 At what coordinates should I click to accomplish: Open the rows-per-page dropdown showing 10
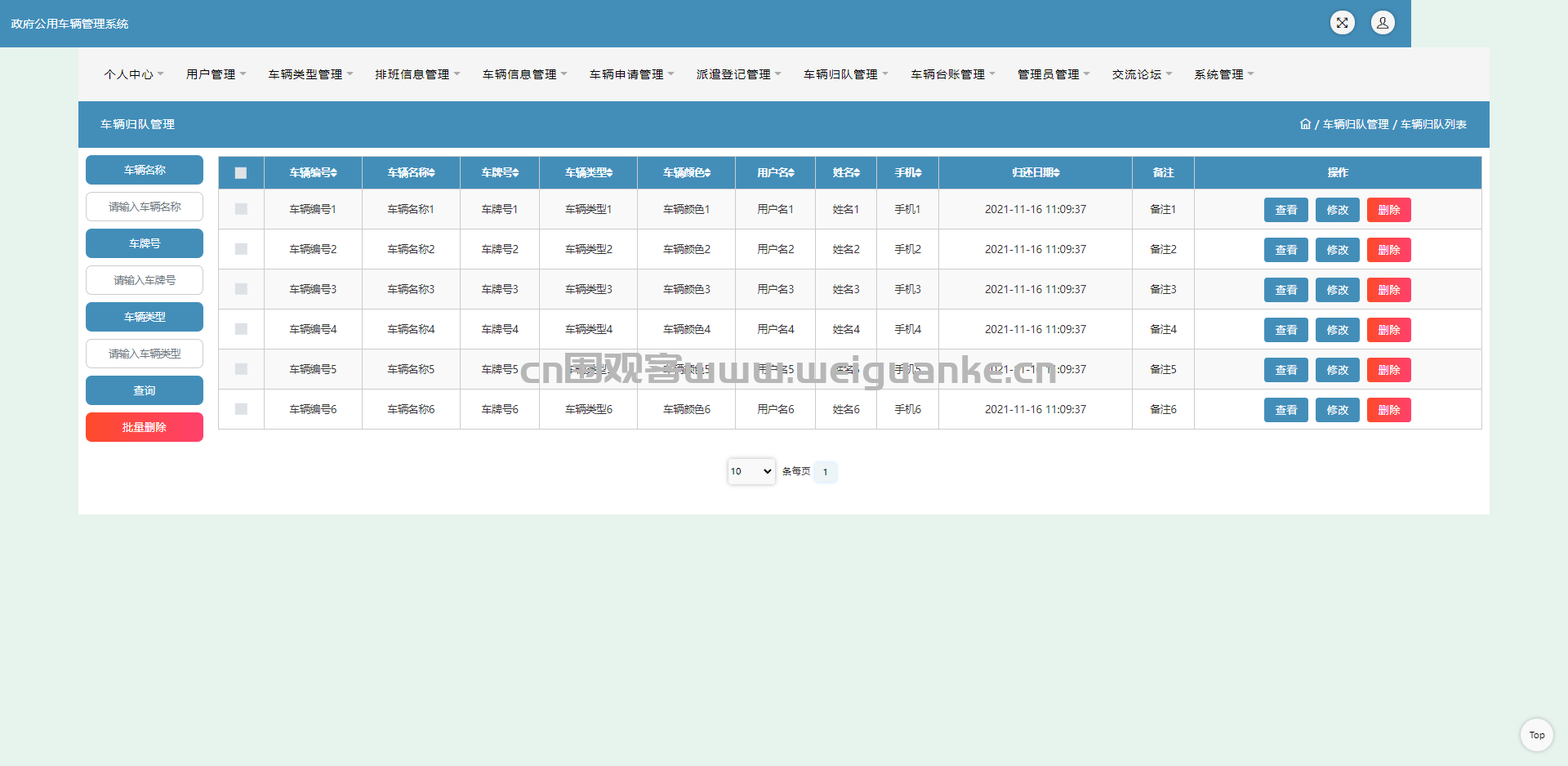[x=751, y=471]
